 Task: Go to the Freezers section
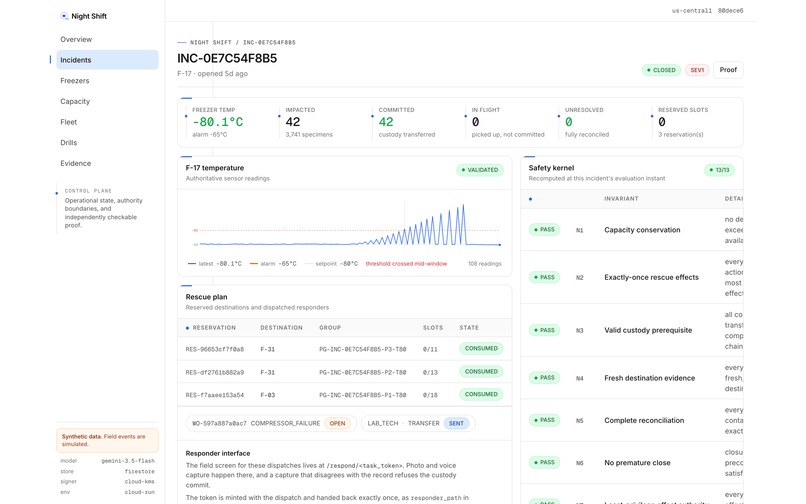tap(75, 81)
